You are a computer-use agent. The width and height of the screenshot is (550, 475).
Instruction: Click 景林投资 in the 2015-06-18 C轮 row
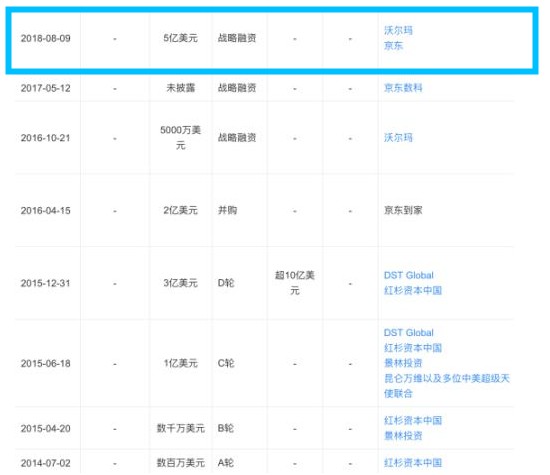point(403,363)
